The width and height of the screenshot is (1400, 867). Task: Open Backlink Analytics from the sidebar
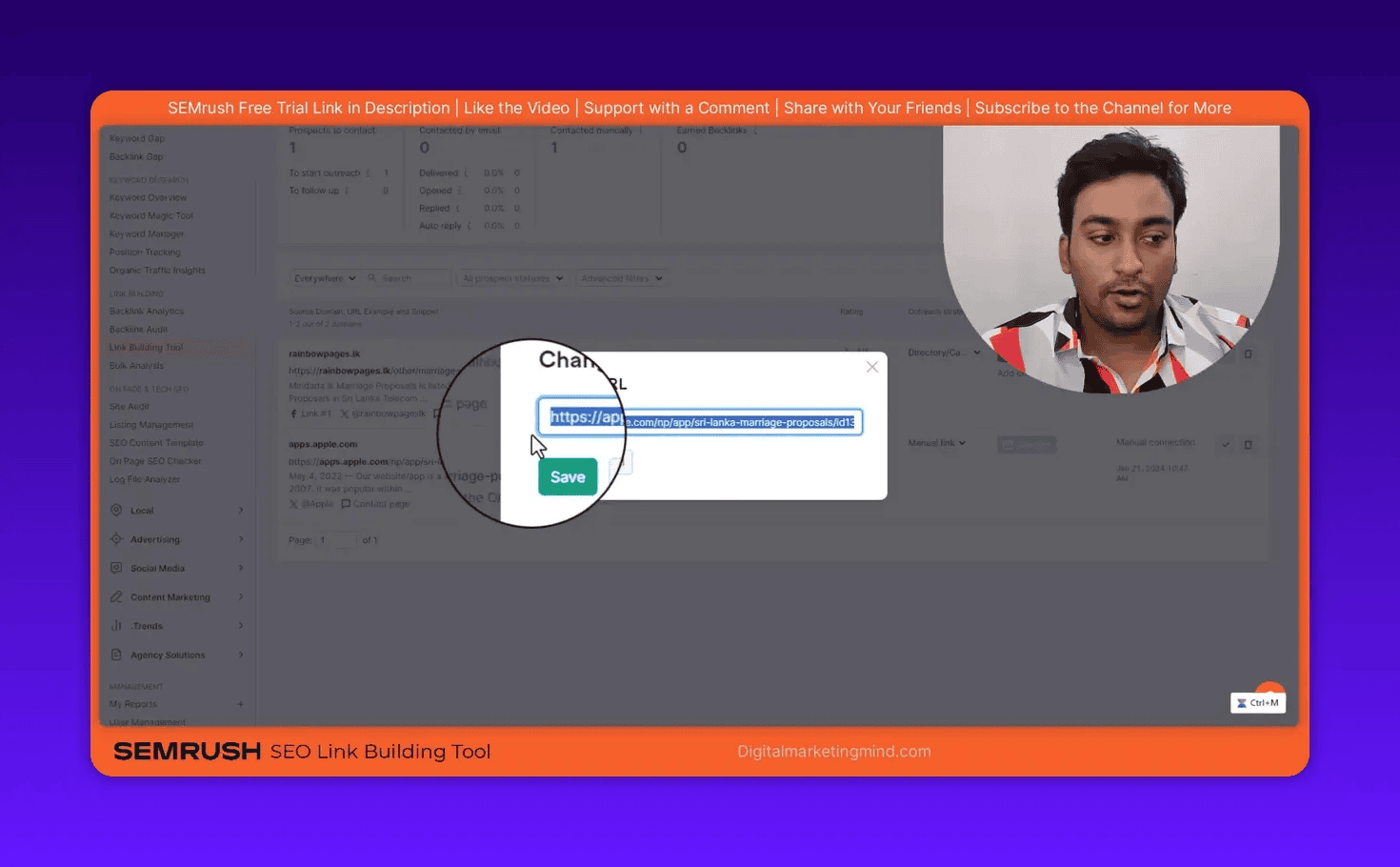pos(147,311)
